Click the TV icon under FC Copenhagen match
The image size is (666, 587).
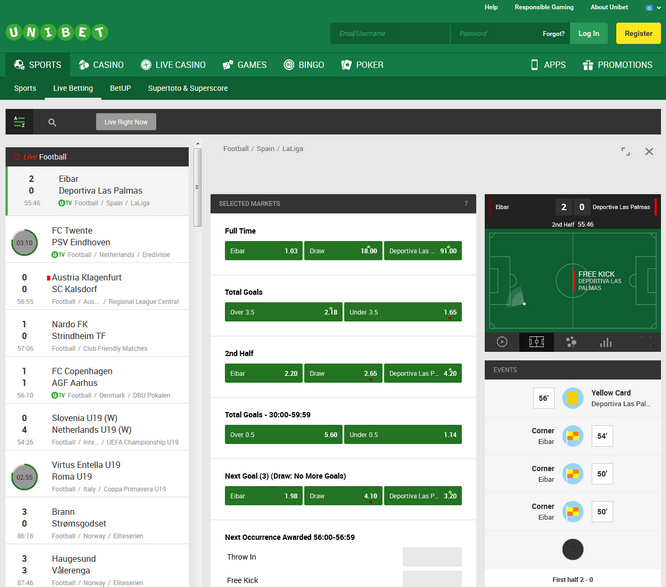tap(58, 395)
